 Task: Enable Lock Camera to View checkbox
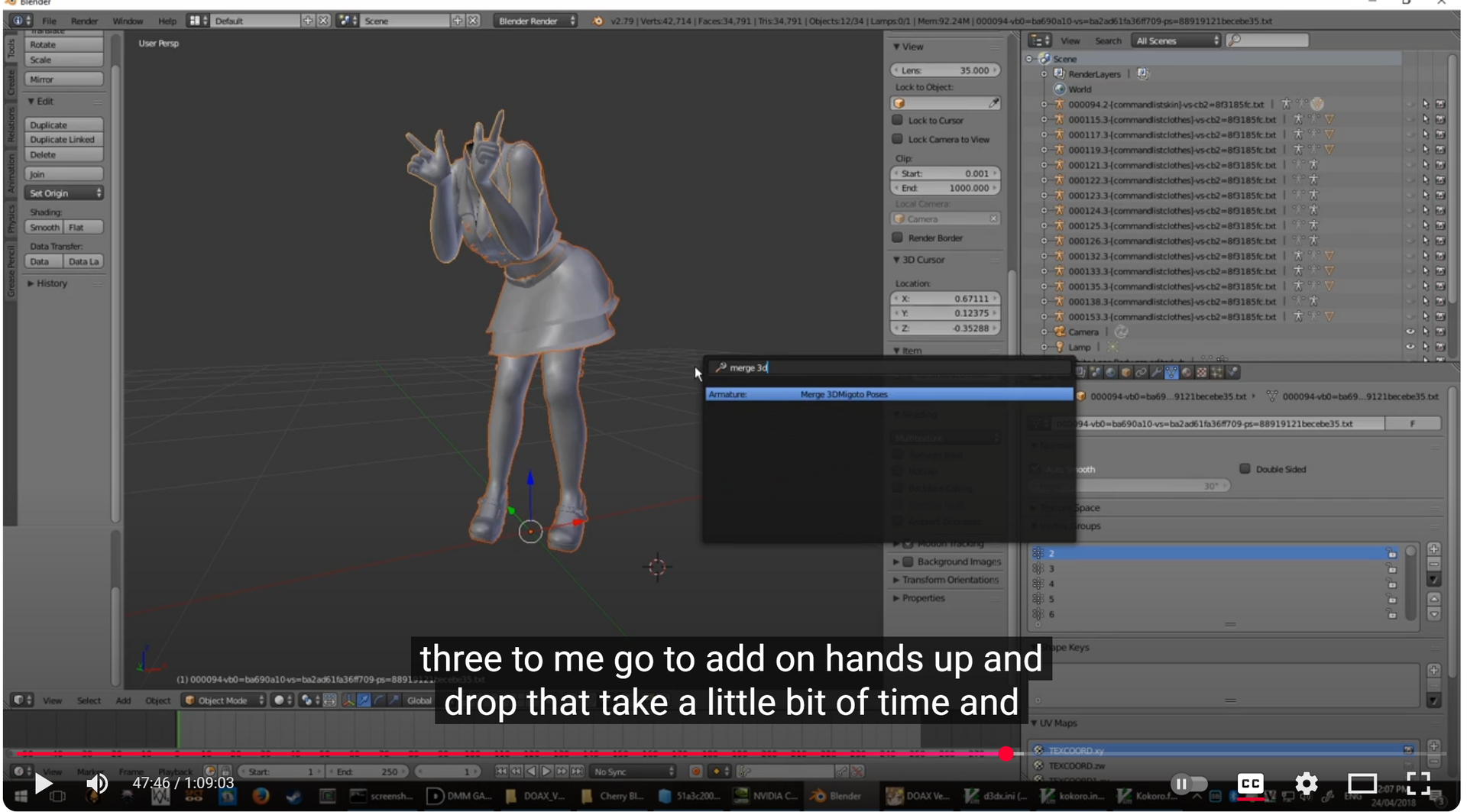click(898, 139)
